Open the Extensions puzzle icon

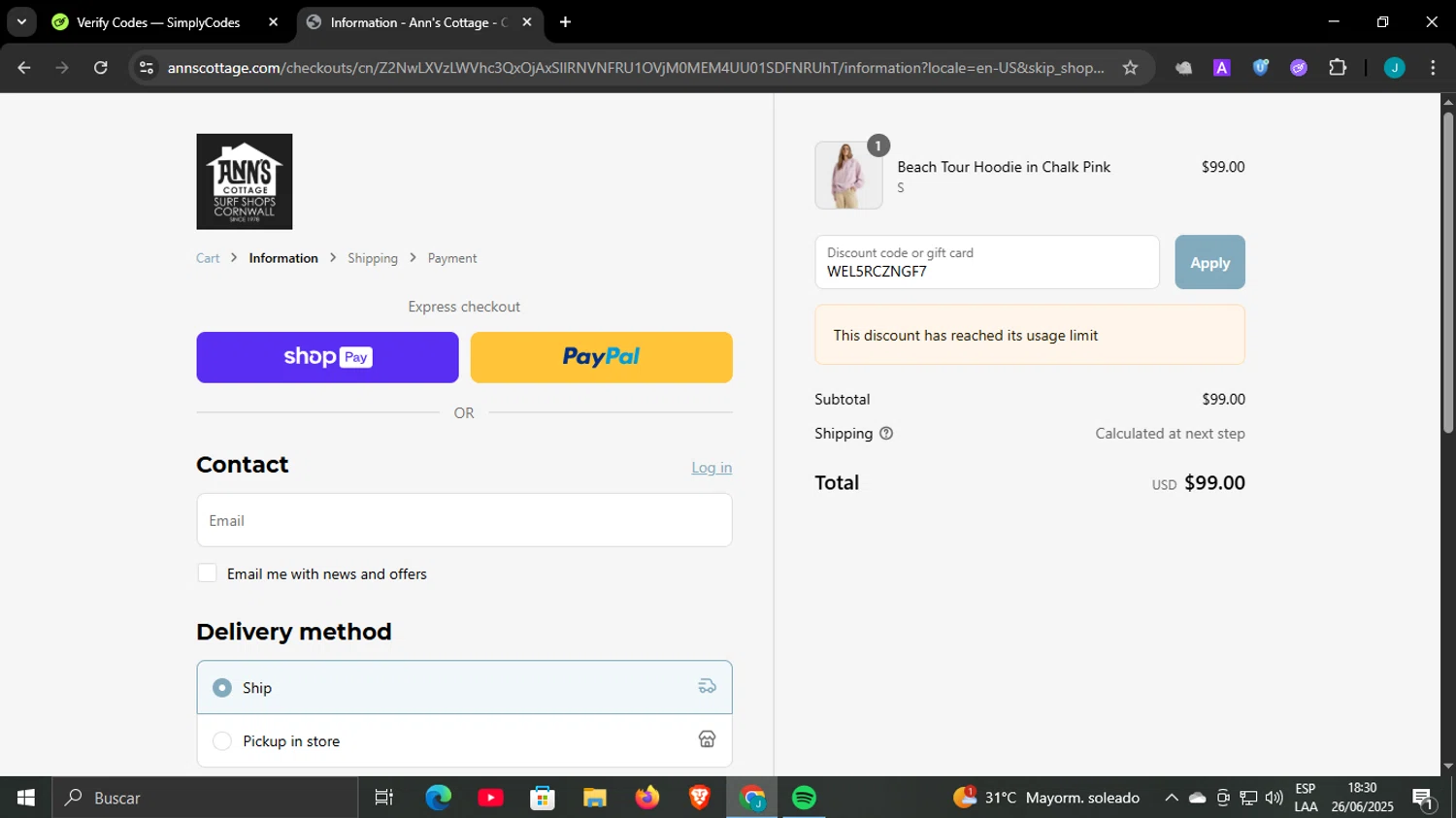1338,68
